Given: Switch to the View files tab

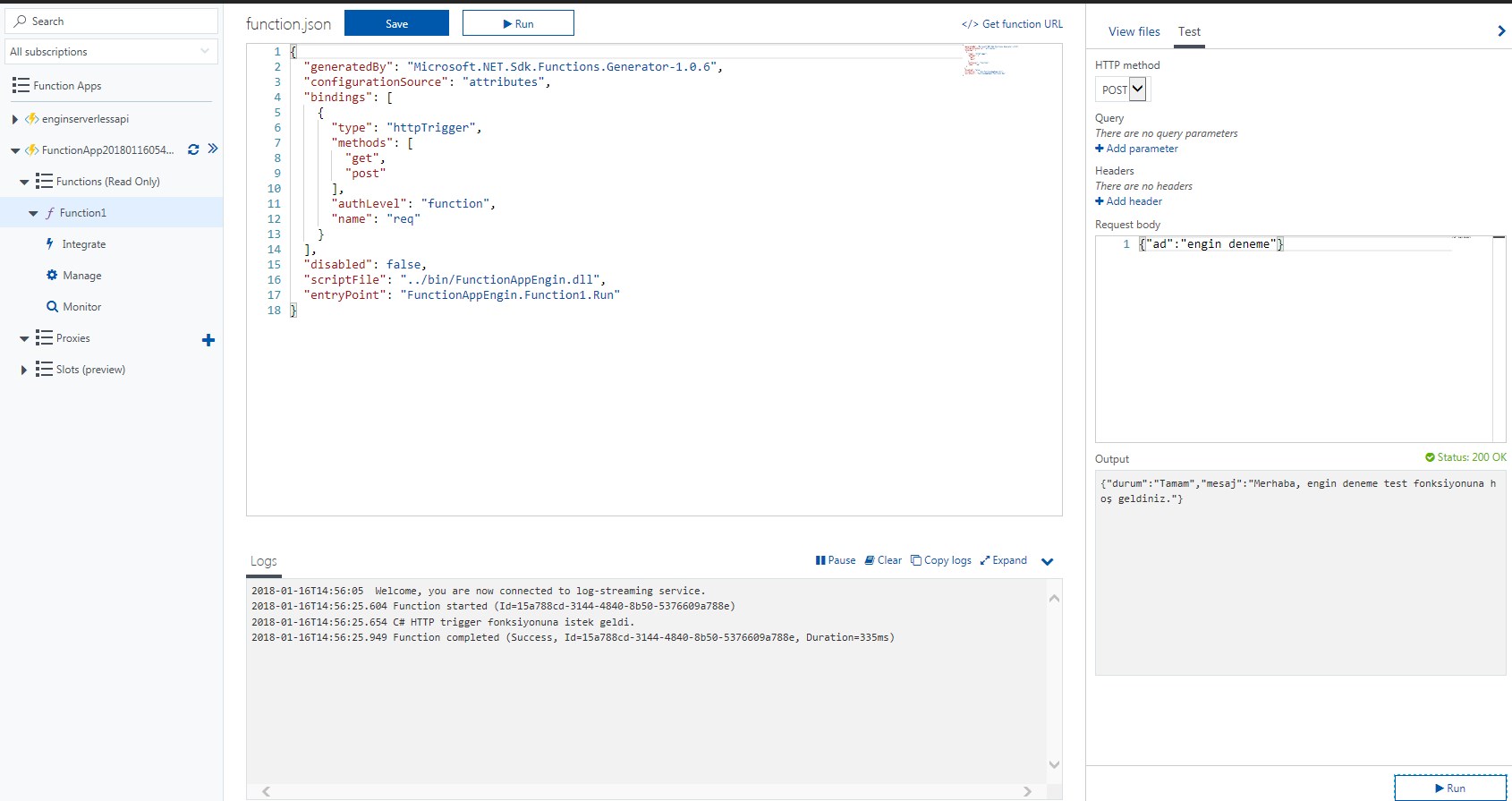Looking at the screenshot, I should (1134, 31).
